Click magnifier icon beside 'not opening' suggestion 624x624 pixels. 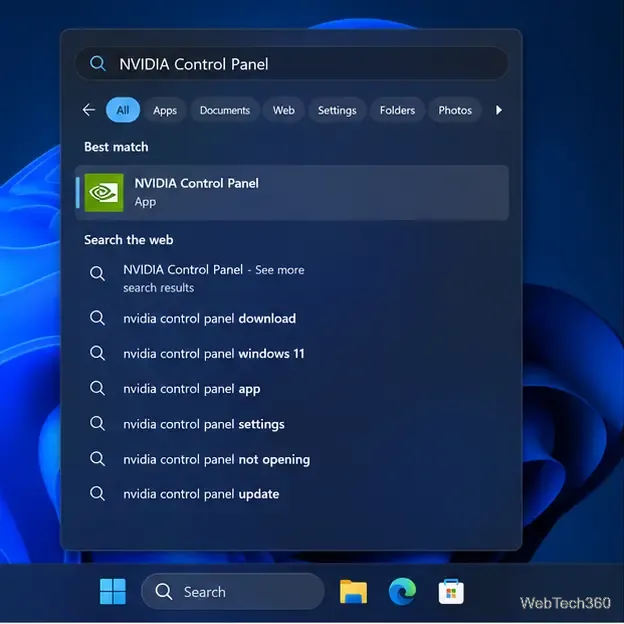[97, 459]
